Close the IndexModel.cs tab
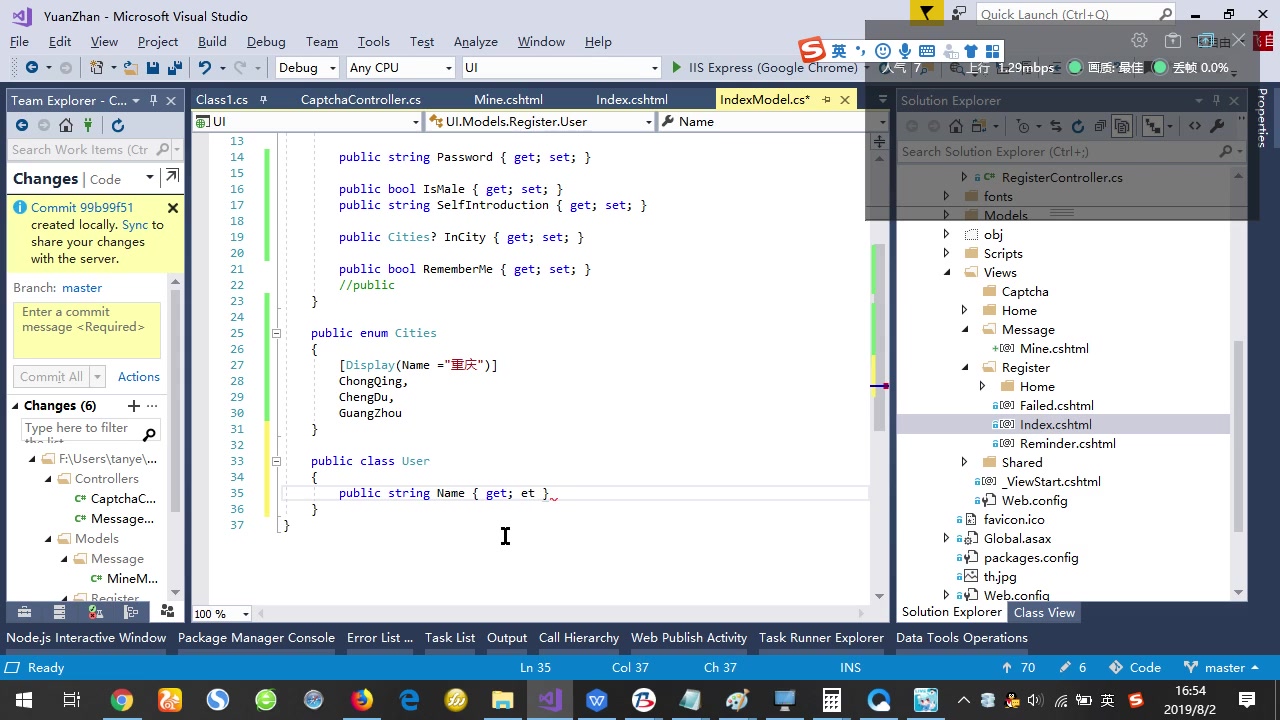 845,100
